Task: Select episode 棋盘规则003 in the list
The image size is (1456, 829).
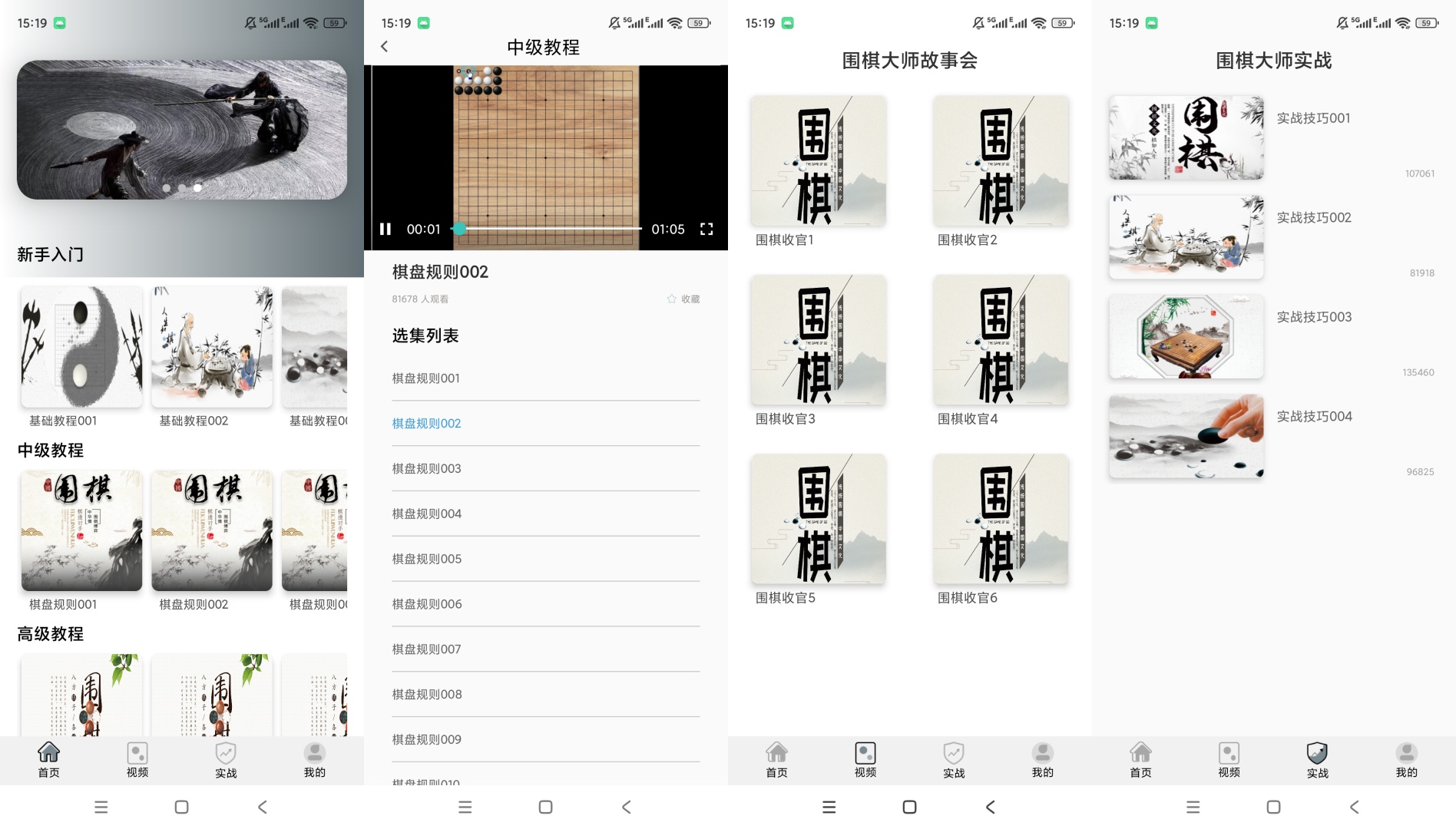Action: (x=546, y=469)
